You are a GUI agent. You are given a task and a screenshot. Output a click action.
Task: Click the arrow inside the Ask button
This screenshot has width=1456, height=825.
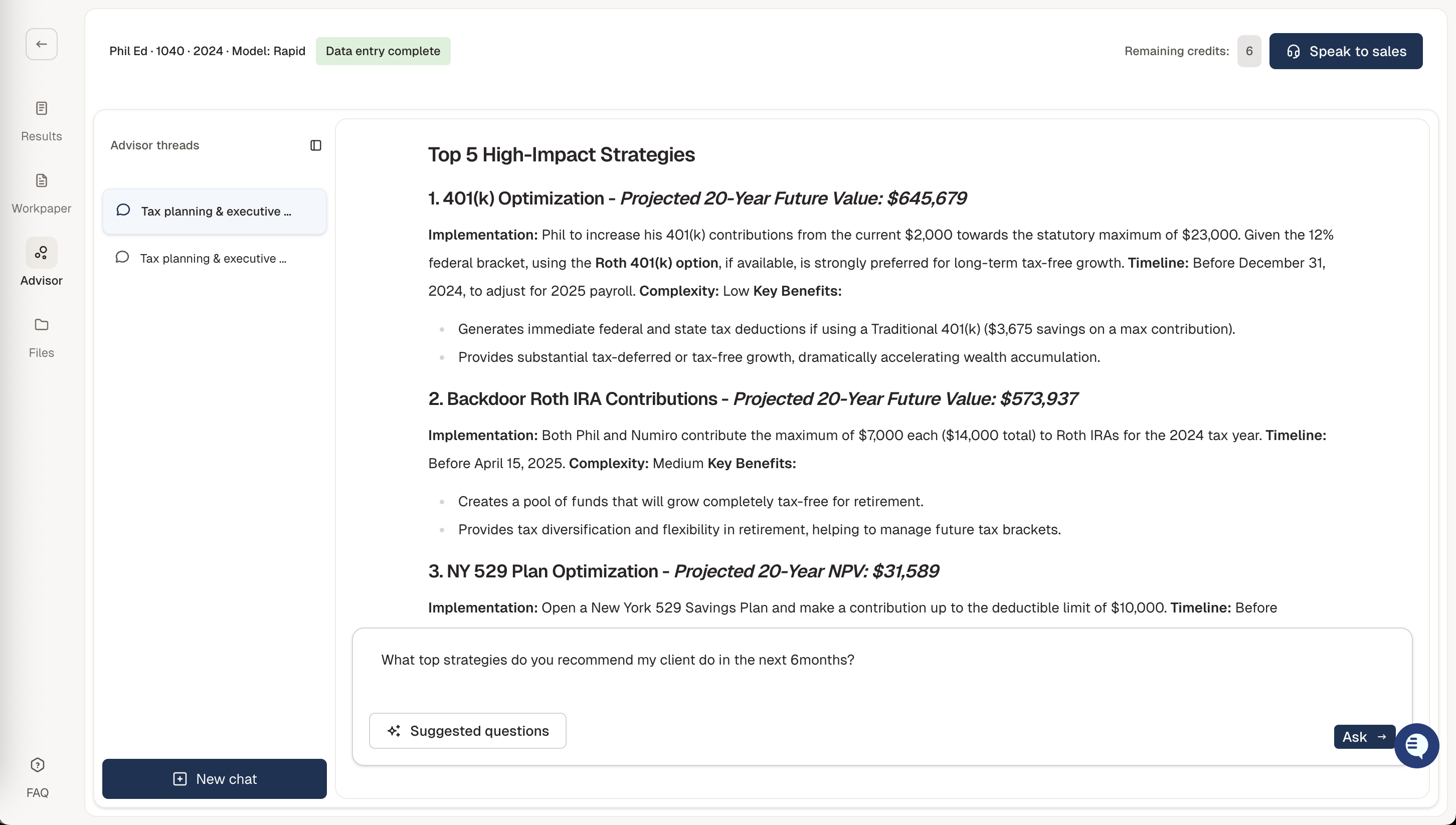pos(1383,737)
